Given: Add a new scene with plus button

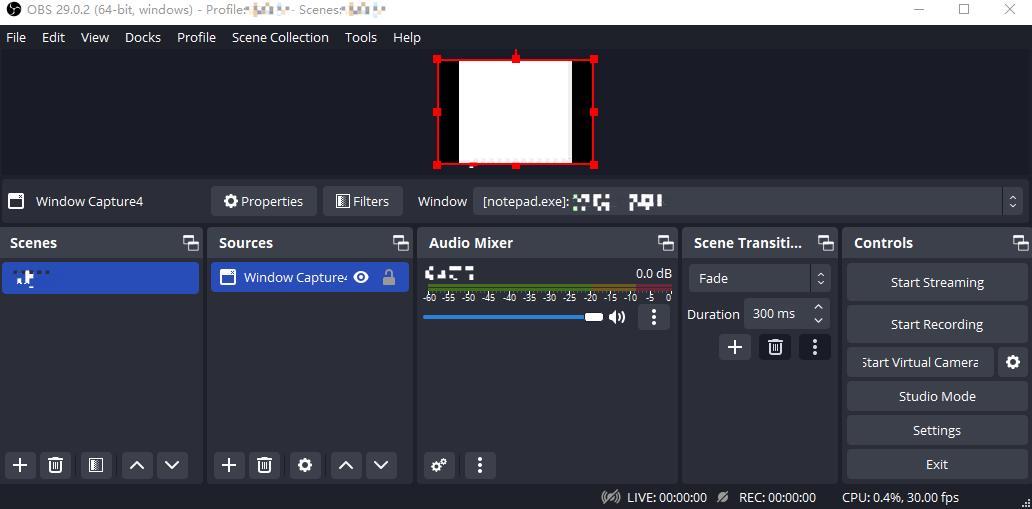Looking at the screenshot, I should (20, 466).
